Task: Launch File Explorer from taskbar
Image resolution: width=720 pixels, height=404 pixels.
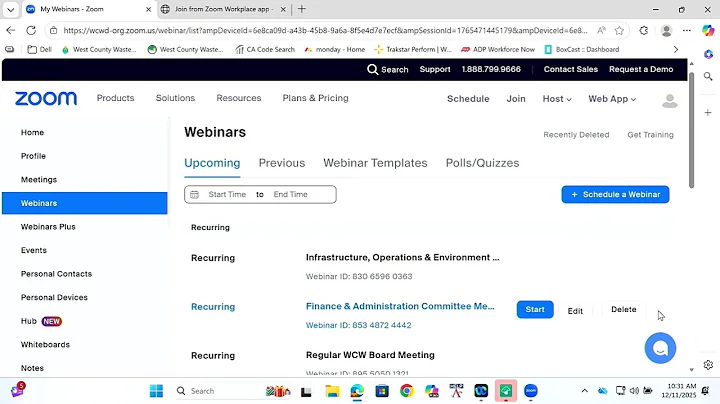Action: coord(332,391)
